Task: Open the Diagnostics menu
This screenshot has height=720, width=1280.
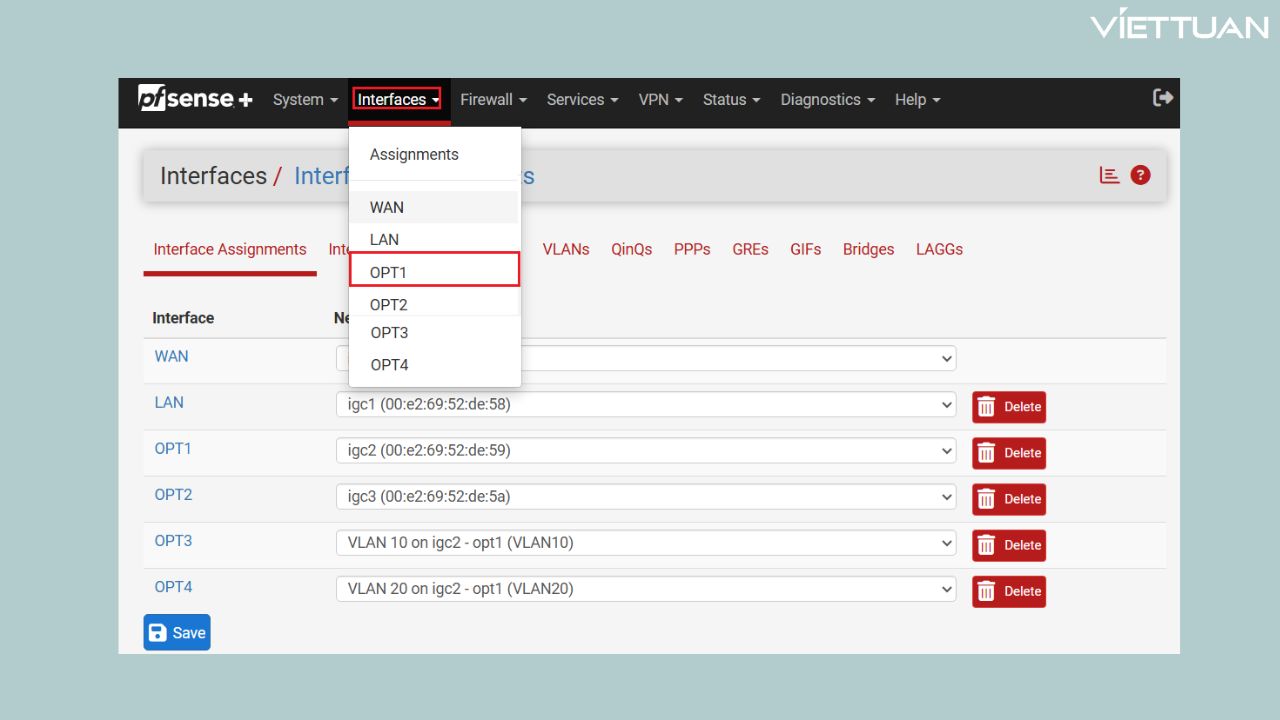Action: click(x=827, y=100)
